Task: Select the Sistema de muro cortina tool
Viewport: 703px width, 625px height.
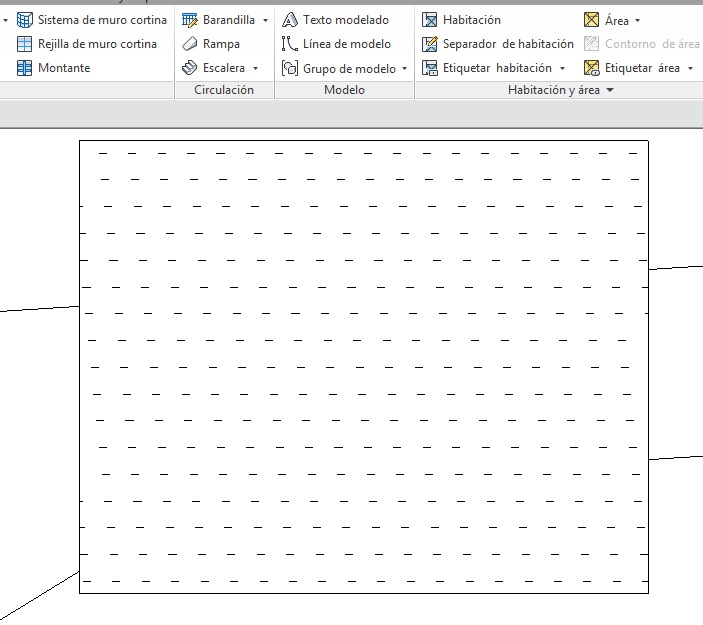Action: tap(92, 20)
